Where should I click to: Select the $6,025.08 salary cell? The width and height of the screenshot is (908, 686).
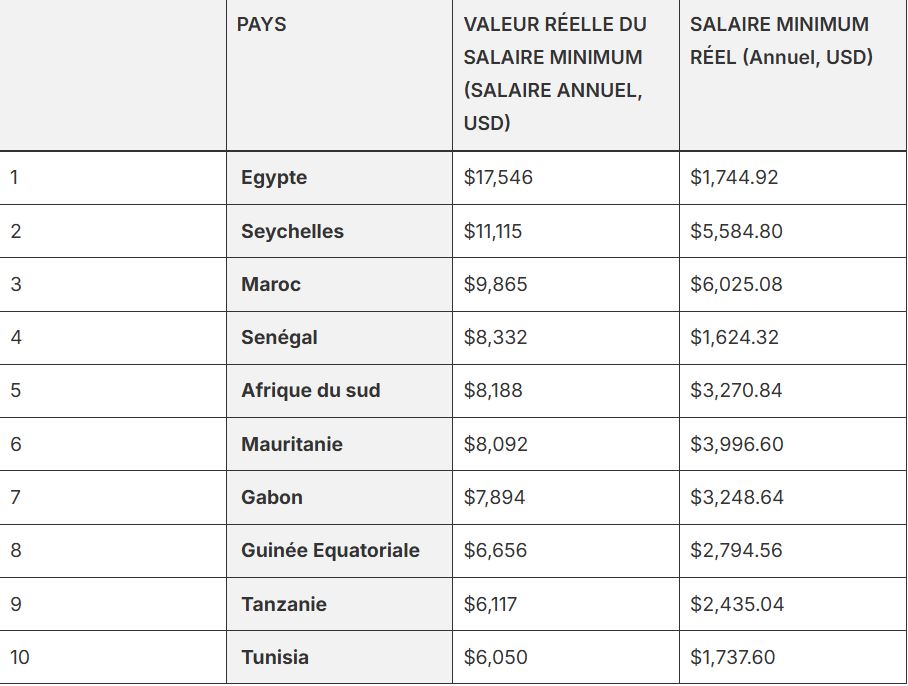coord(736,284)
